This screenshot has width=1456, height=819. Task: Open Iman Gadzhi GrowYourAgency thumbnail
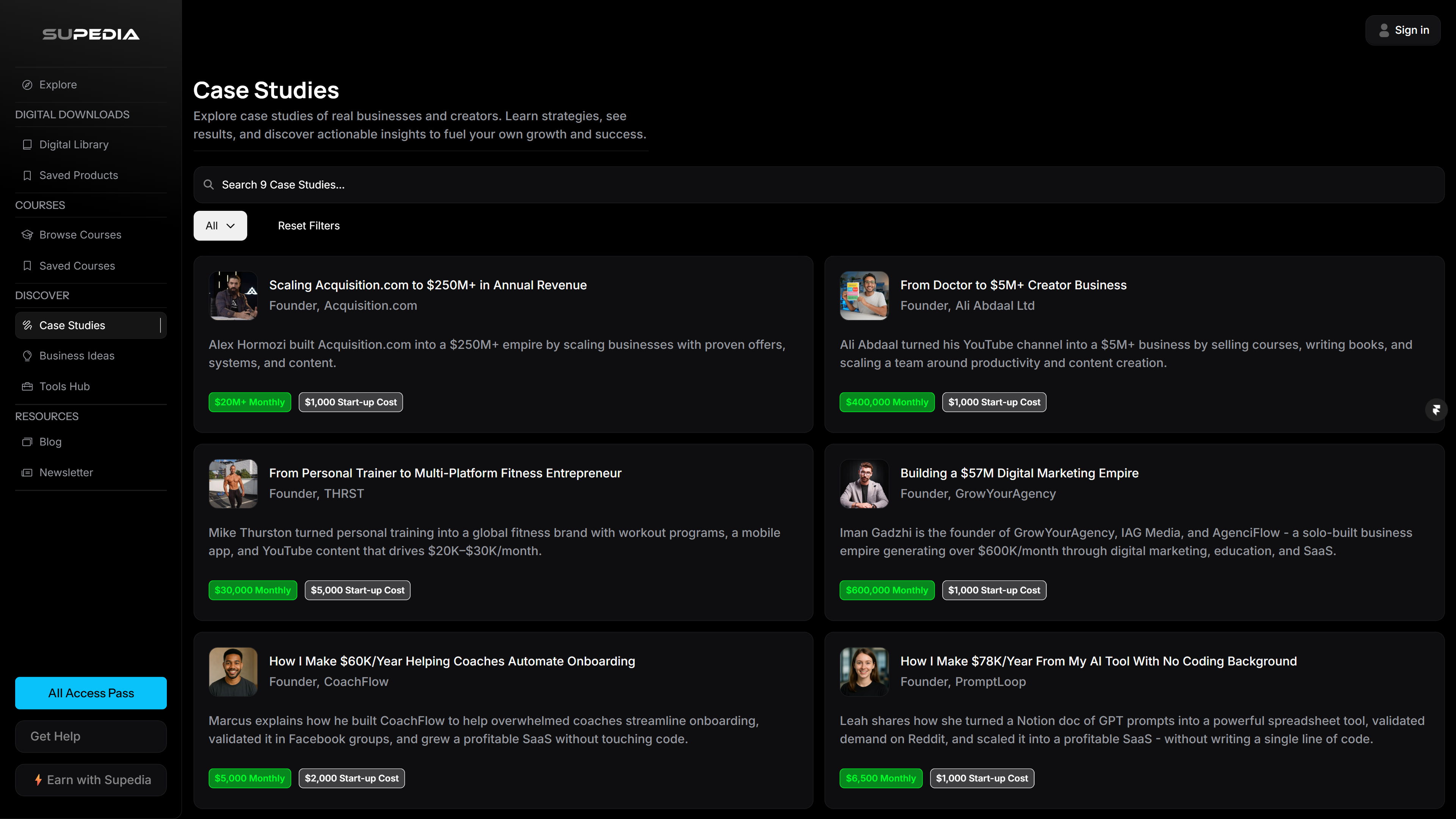(864, 484)
